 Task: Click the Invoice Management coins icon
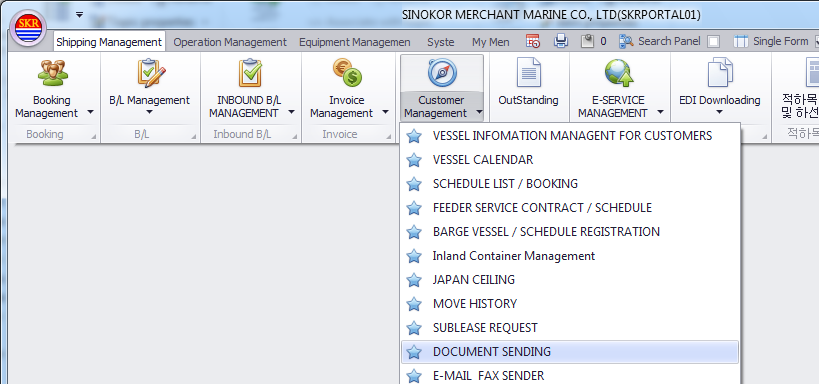point(347,73)
